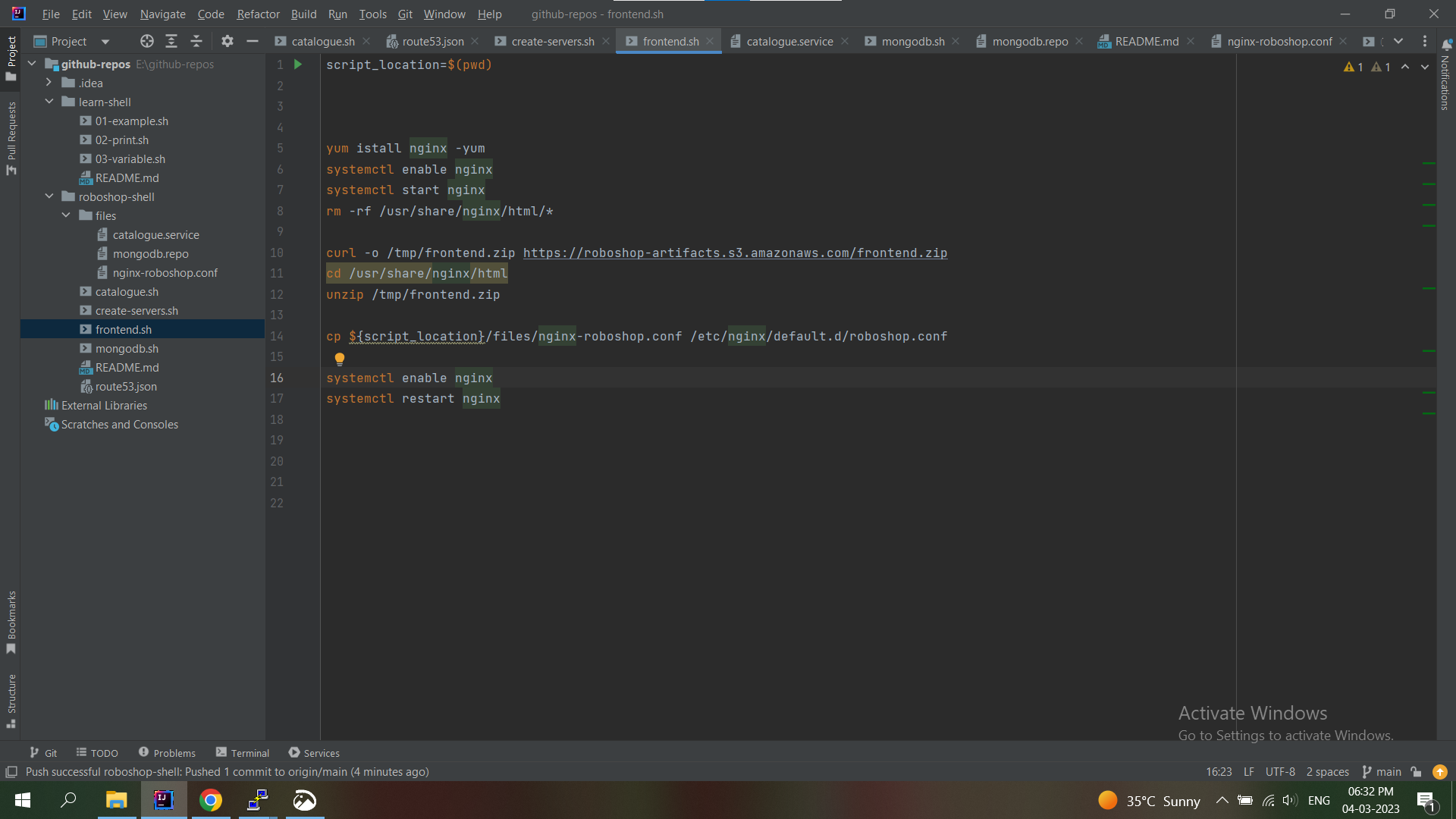Open the File menu
The width and height of the screenshot is (1456, 819).
(51, 14)
